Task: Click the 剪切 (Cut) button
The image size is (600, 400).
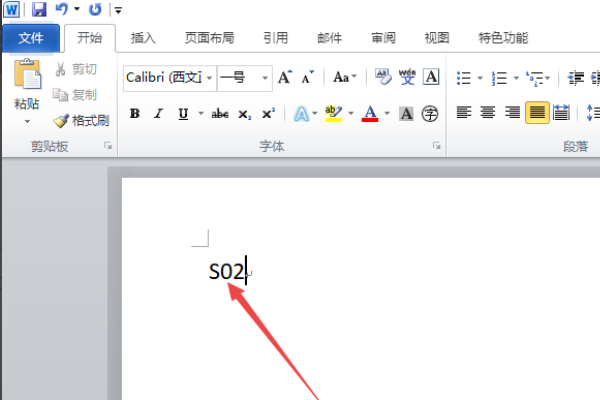Action: 76,69
